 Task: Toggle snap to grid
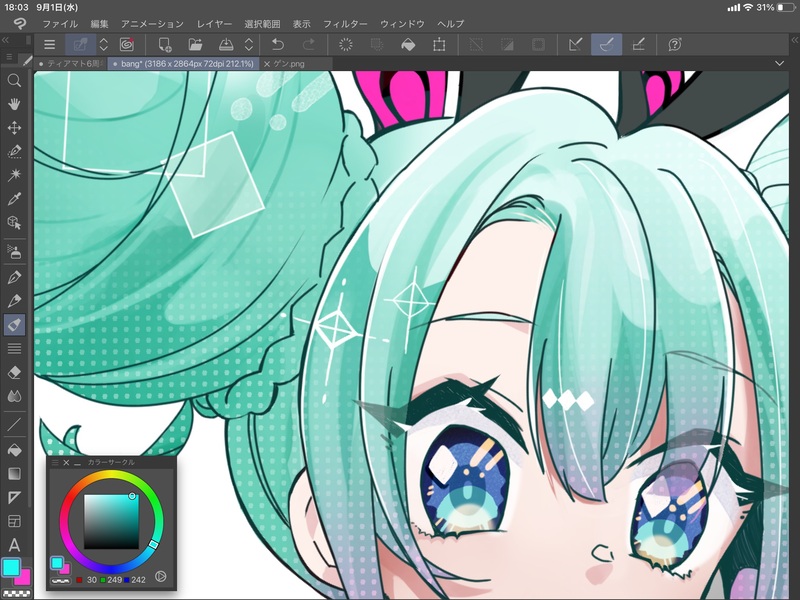coord(638,45)
